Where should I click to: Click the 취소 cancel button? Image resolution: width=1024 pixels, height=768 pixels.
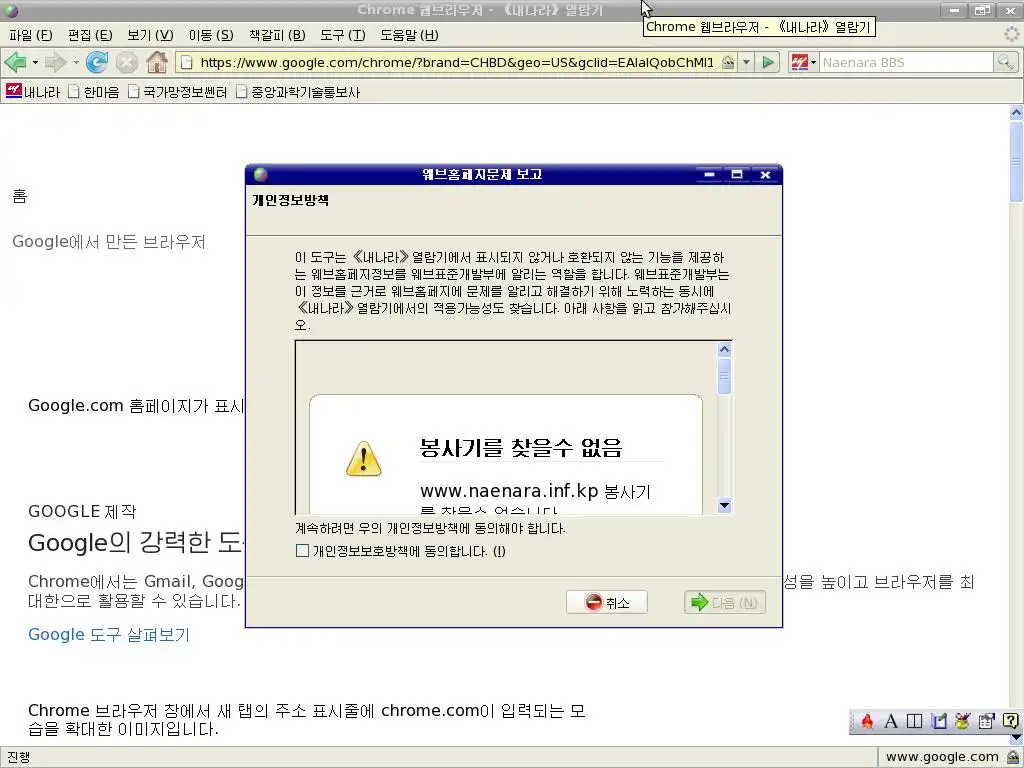point(607,602)
